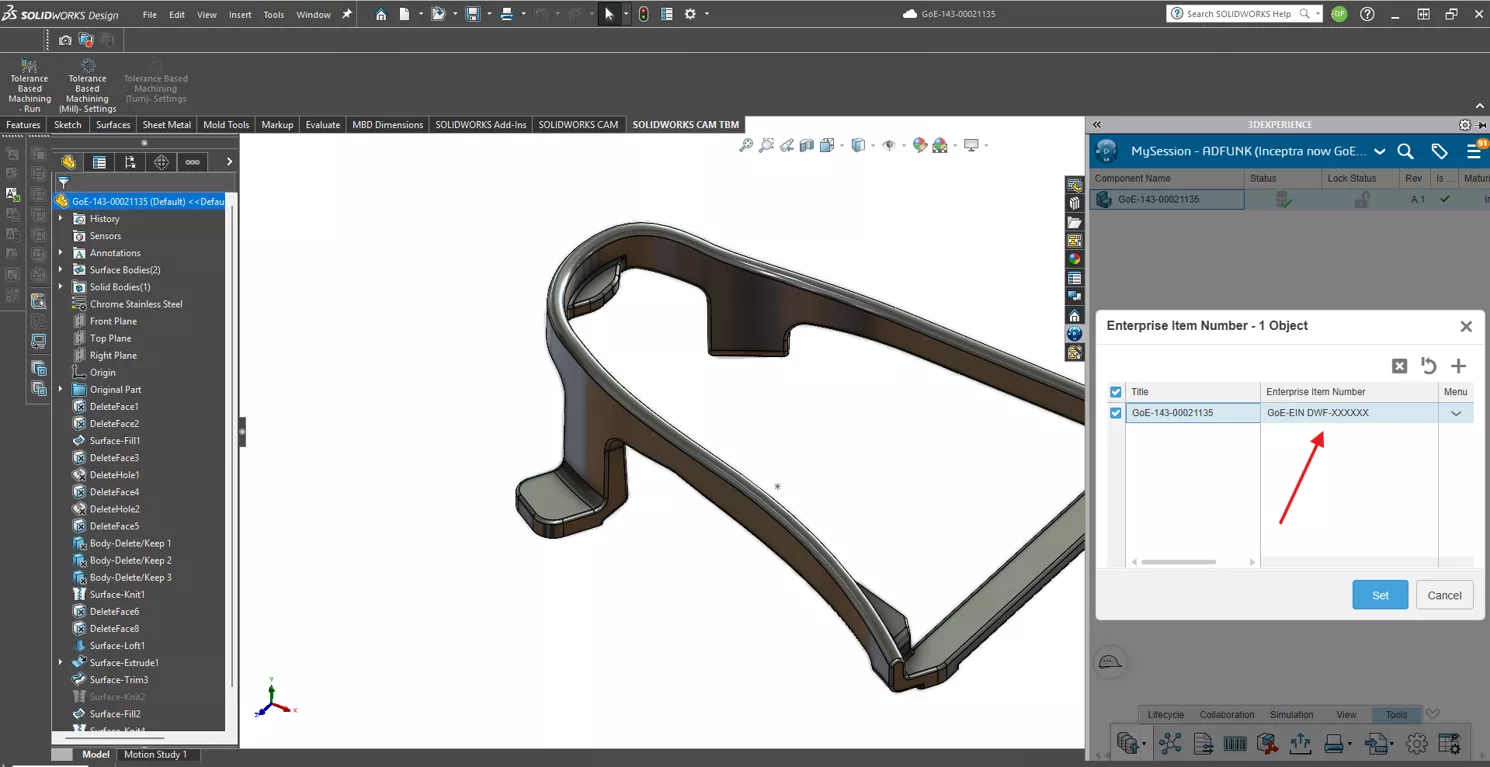1490x767 pixels.
Task: Click the Edit Appearance color sphere icon
Action: click(920, 145)
